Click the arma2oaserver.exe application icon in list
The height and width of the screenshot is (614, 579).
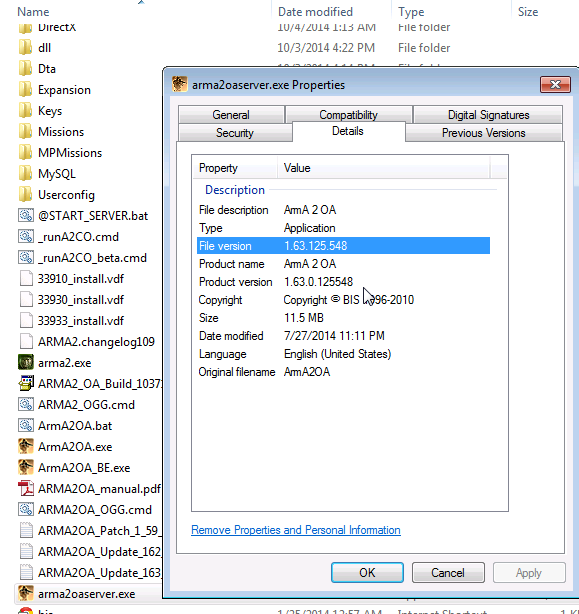(x=26, y=594)
